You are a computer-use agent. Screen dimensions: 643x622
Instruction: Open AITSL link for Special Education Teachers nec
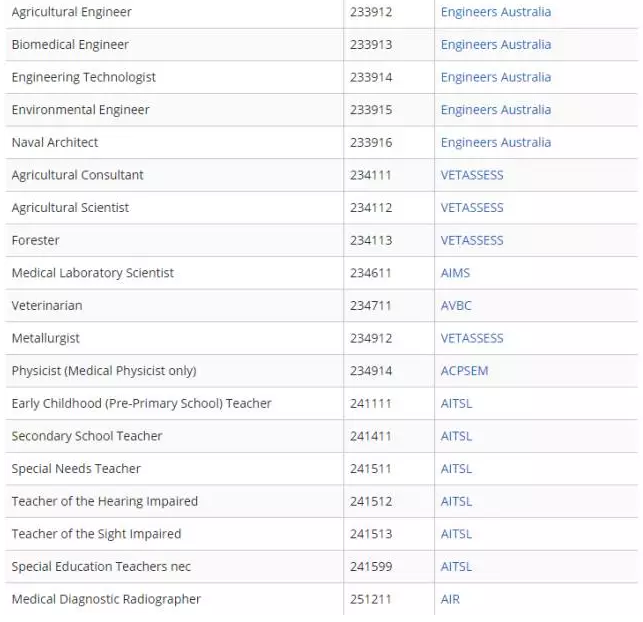(x=456, y=567)
